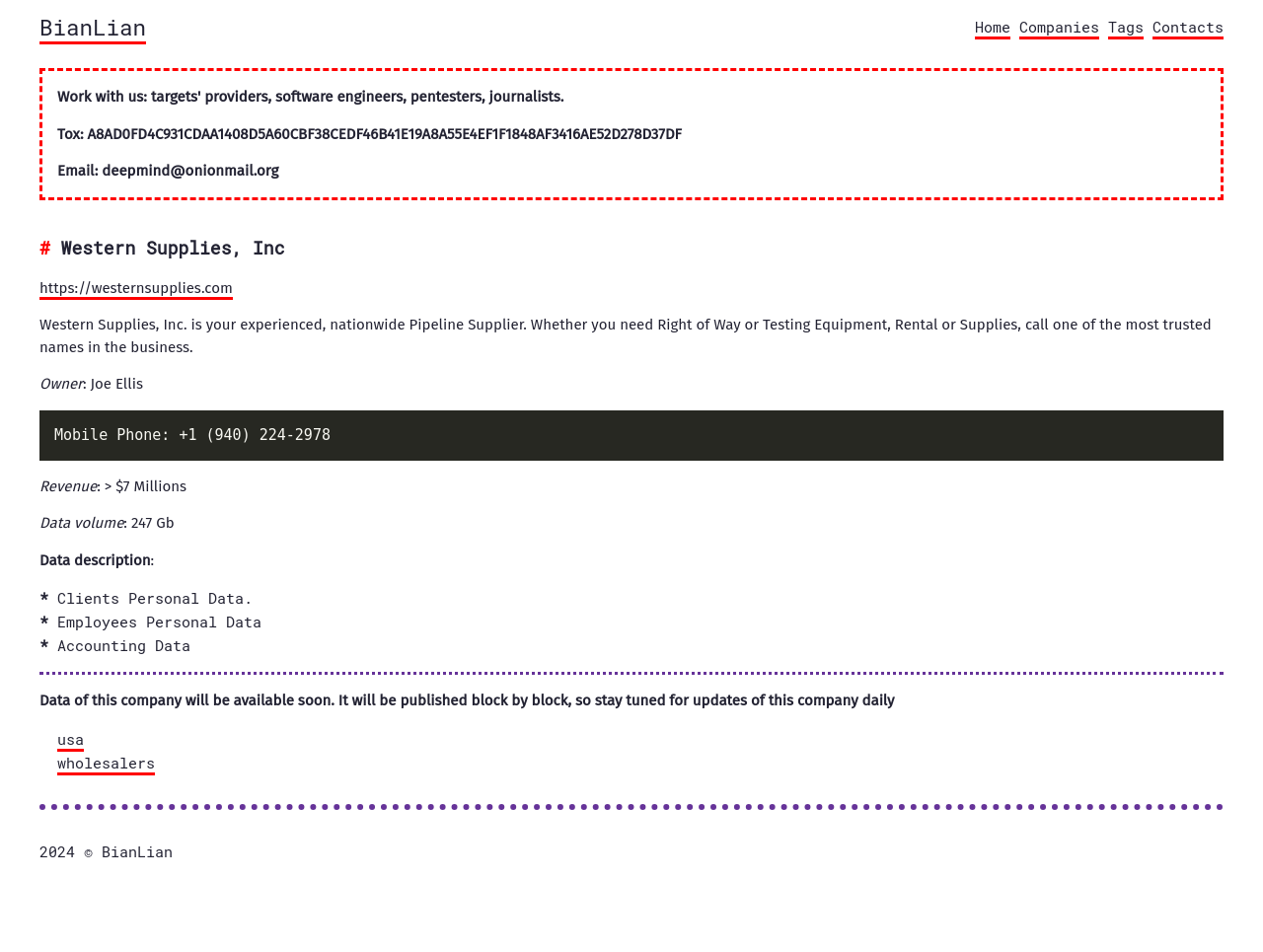Open the westernsupplies.com website link
Viewport: 1263px width, 952px height.
point(136,288)
